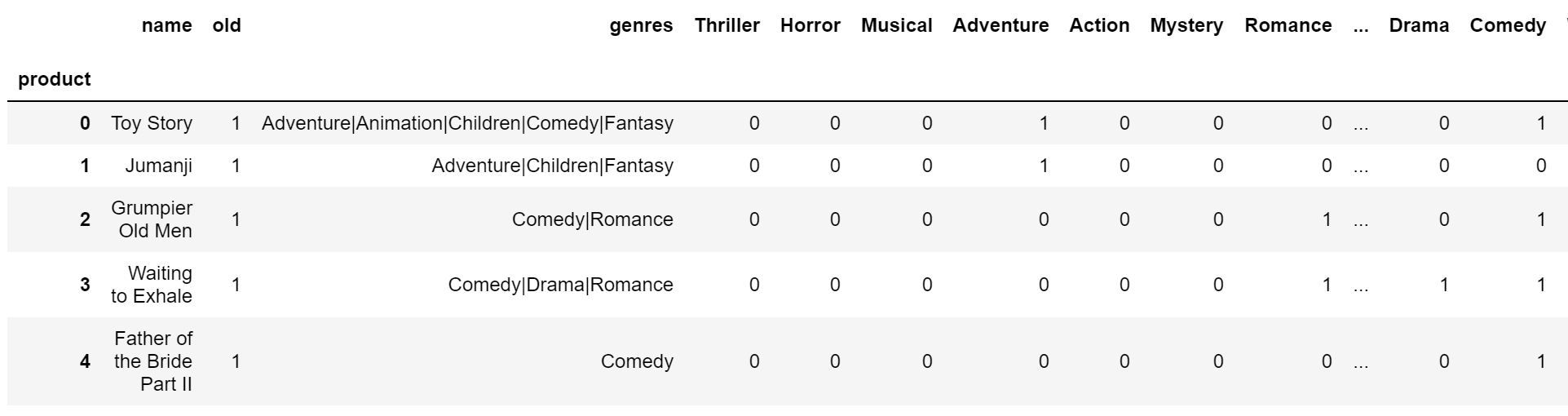Click the Grumpier Old Men cell
This screenshot has height=416, width=1568.
(152, 219)
